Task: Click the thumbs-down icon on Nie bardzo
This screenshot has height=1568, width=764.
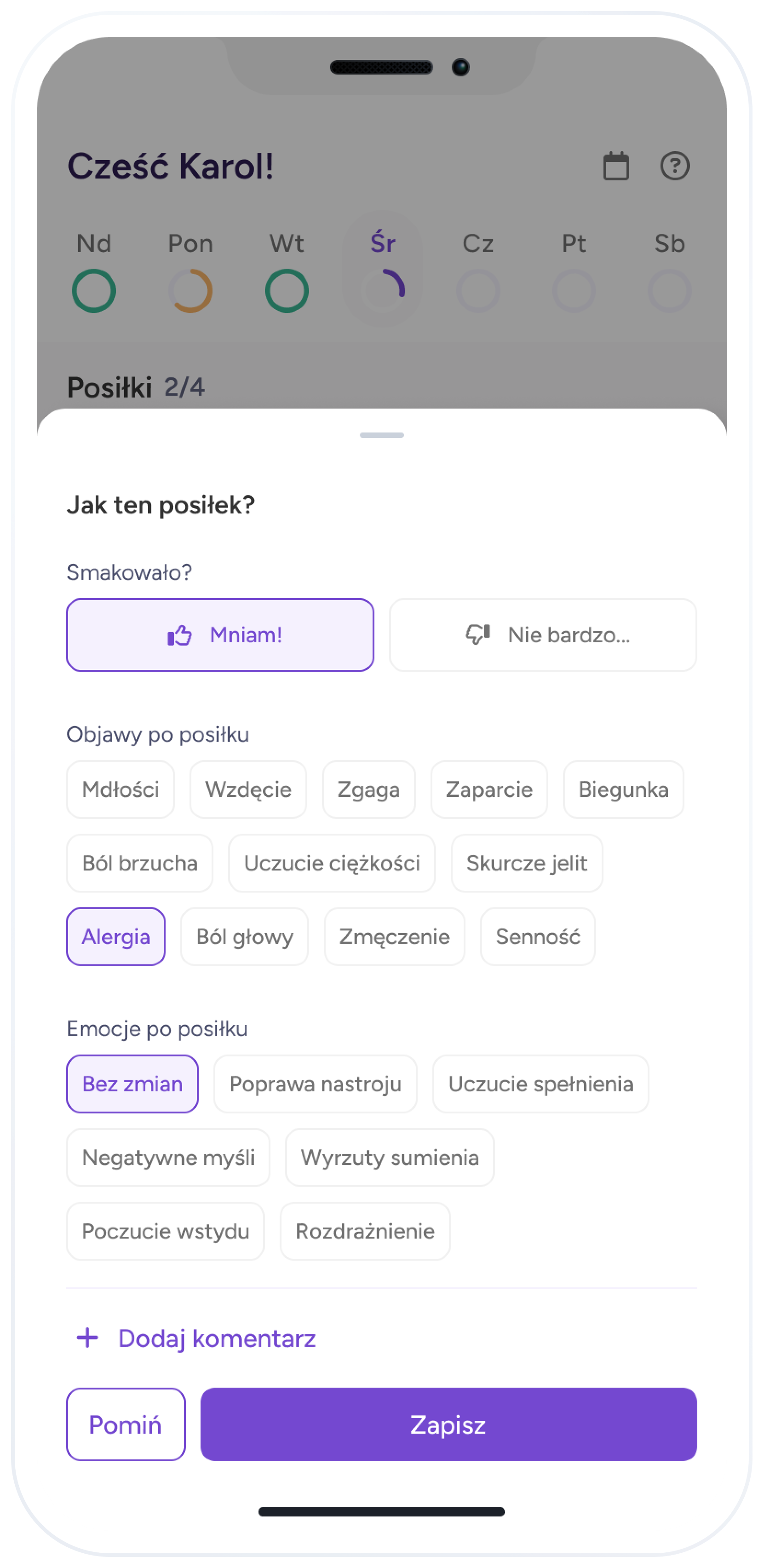Action: tap(478, 634)
